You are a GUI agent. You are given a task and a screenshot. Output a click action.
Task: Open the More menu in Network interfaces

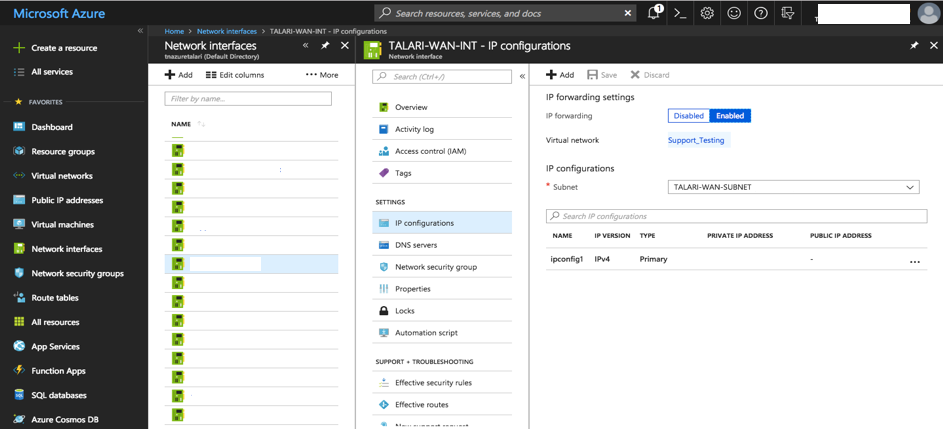(322, 75)
